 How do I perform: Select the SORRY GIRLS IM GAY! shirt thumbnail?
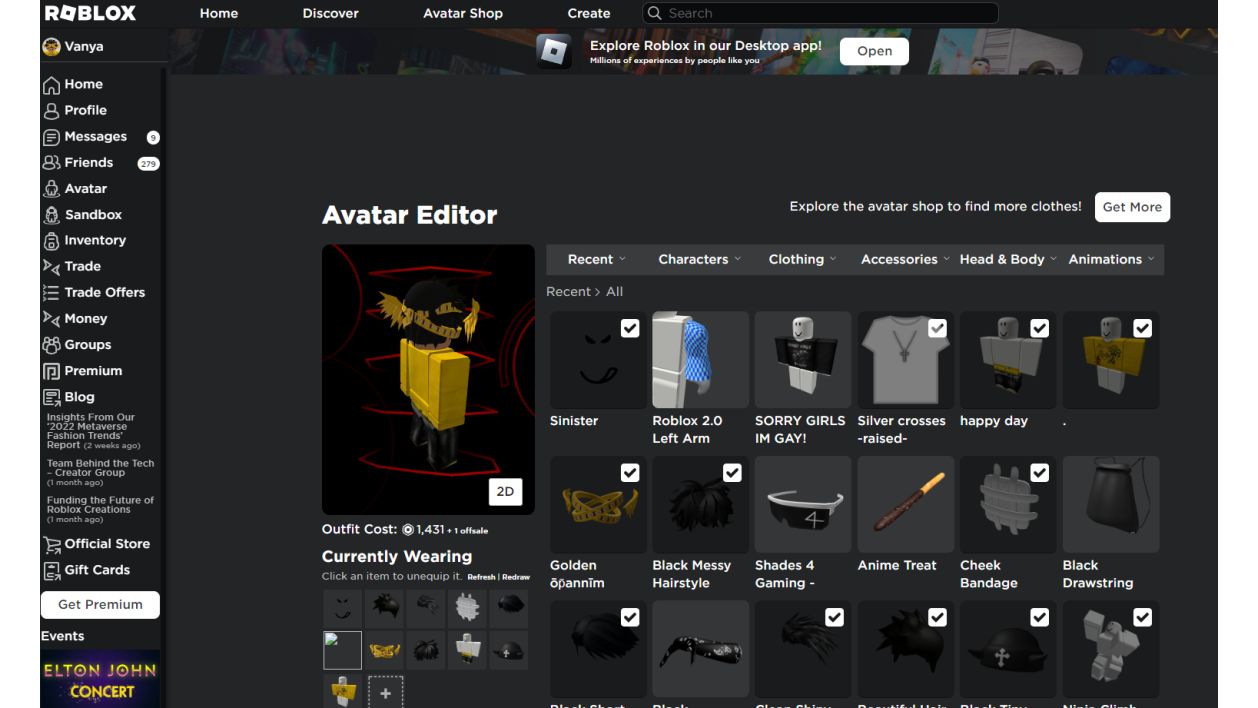[x=803, y=359]
